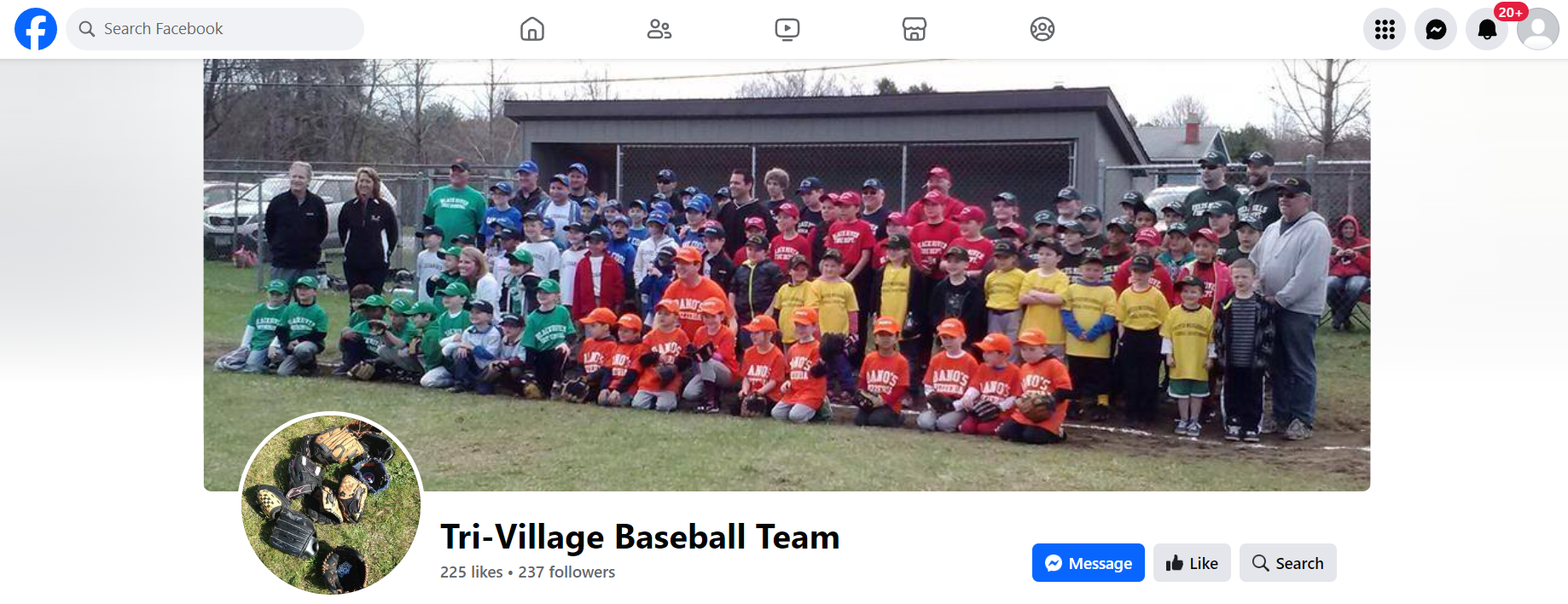Open the team group cover photo
This screenshot has height=604, width=1568.
[787, 275]
